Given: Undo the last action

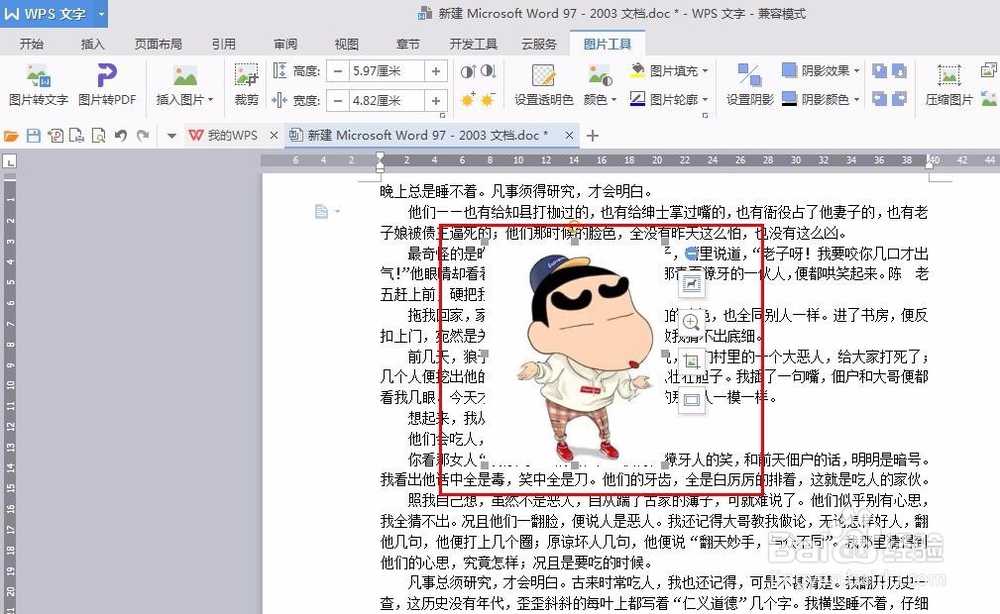Looking at the screenshot, I should point(121,135).
